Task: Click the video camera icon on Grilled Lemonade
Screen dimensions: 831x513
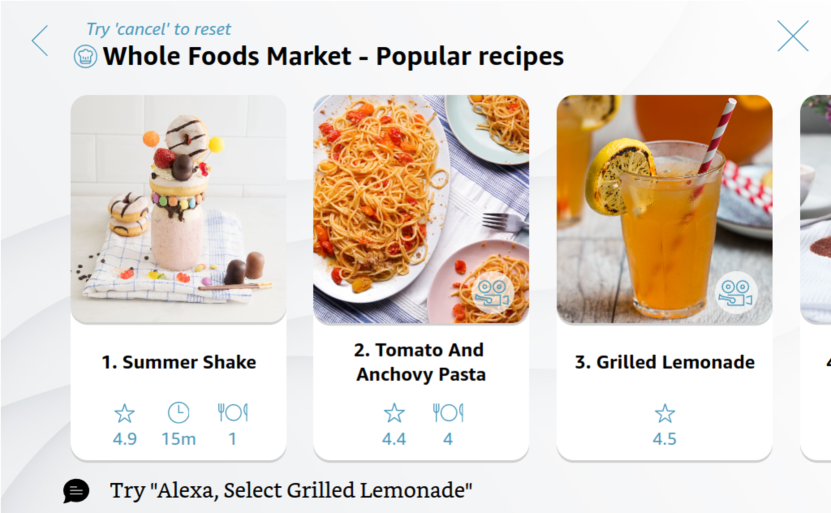Action: 736,293
